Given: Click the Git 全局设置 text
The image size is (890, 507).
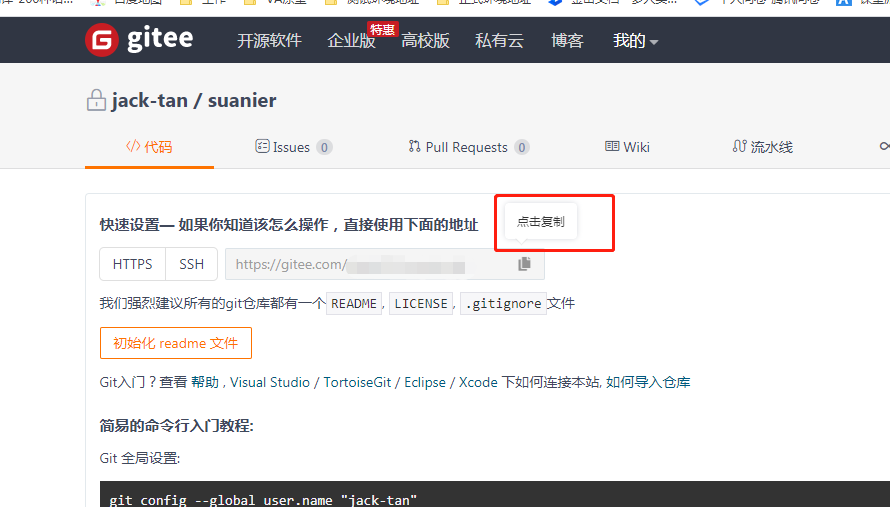Looking at the screenshot, I should click(x=140, y=458).
